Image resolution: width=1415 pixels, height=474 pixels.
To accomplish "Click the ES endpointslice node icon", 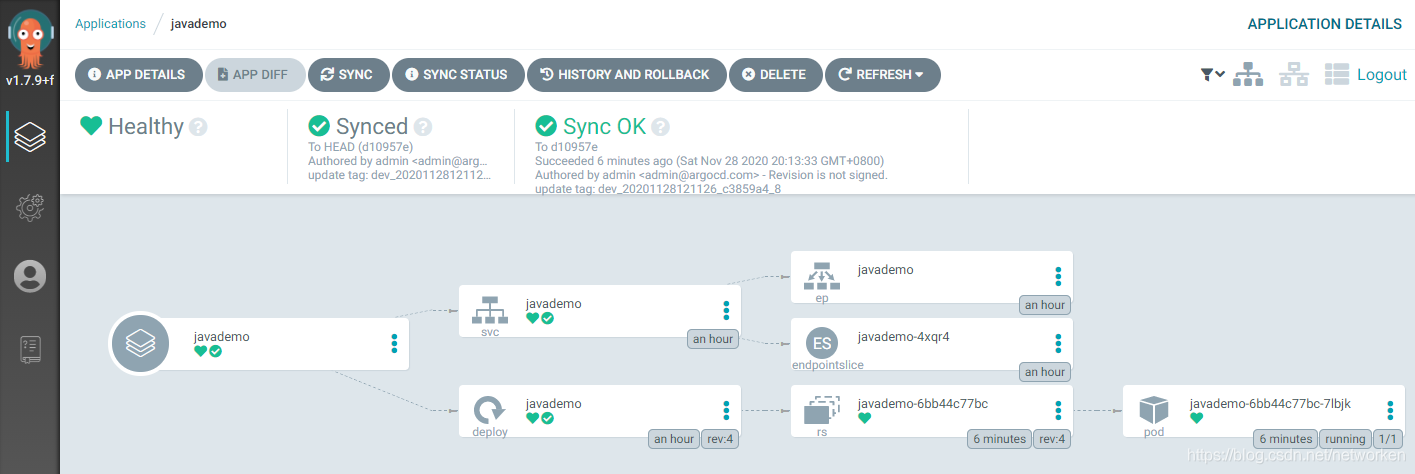I will pos(821,343).
